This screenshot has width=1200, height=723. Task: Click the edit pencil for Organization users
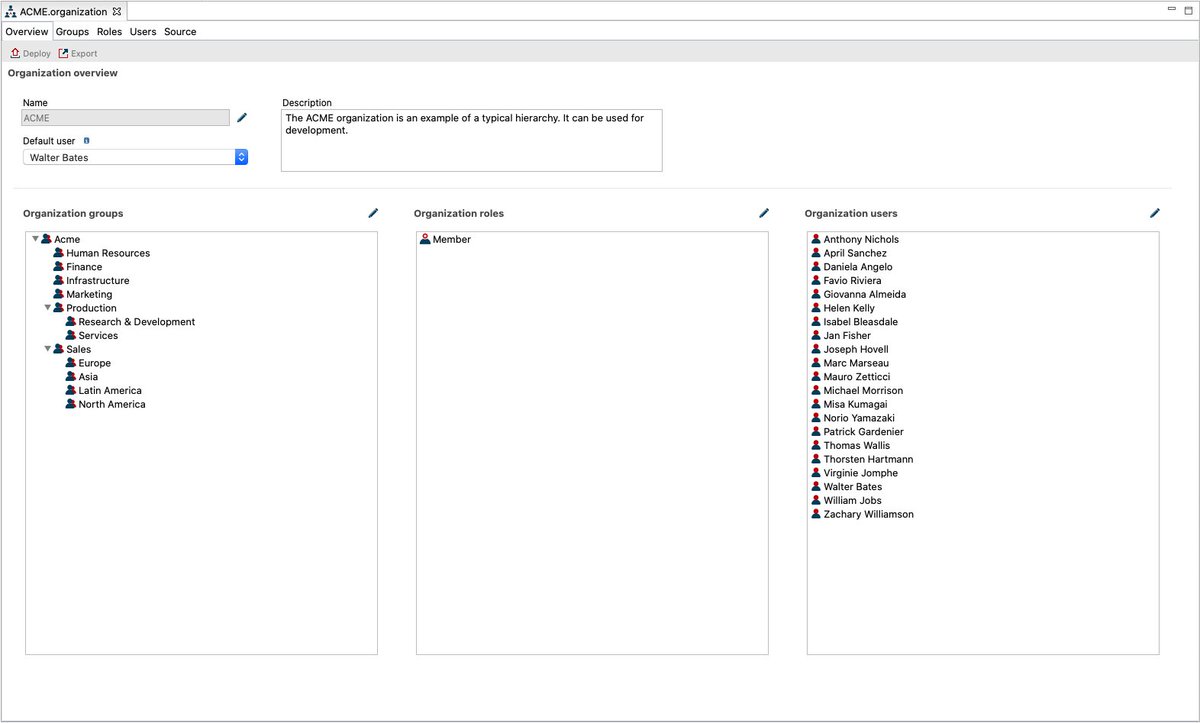(1155, 212)
